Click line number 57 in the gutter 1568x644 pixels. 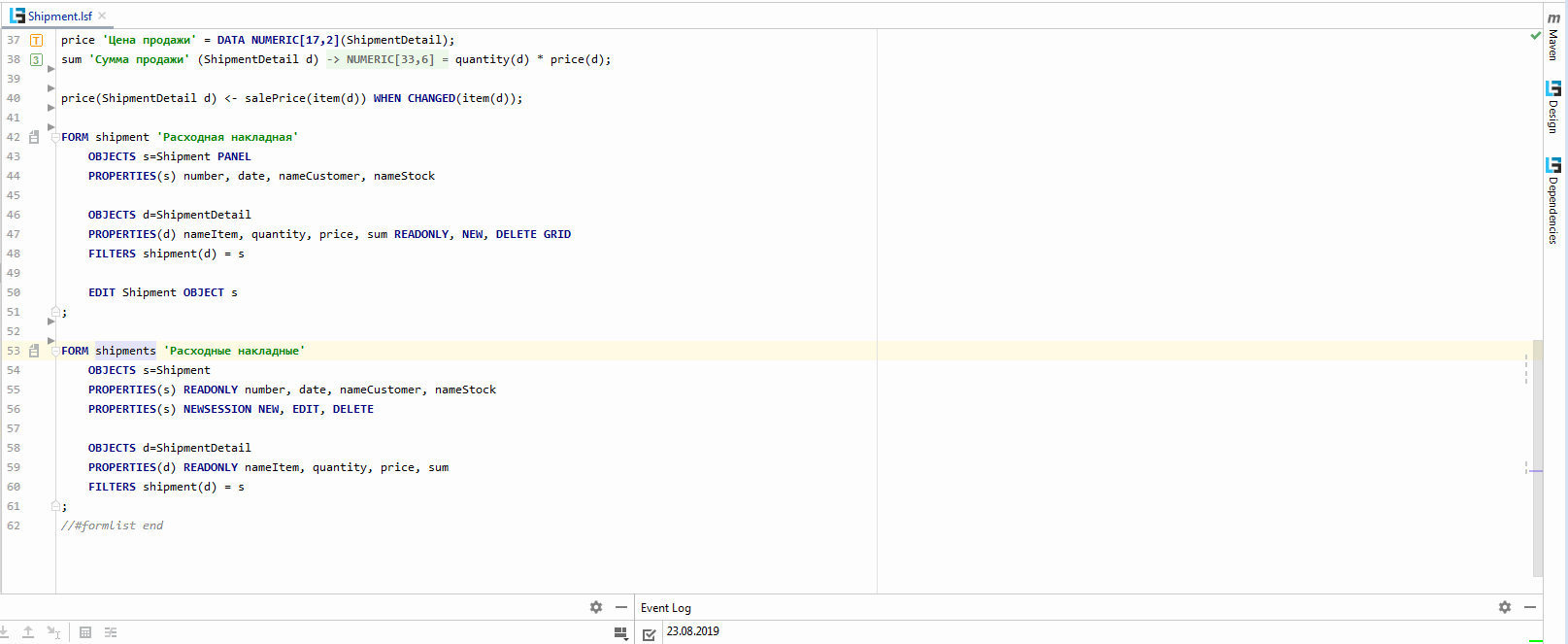point(14,428)
